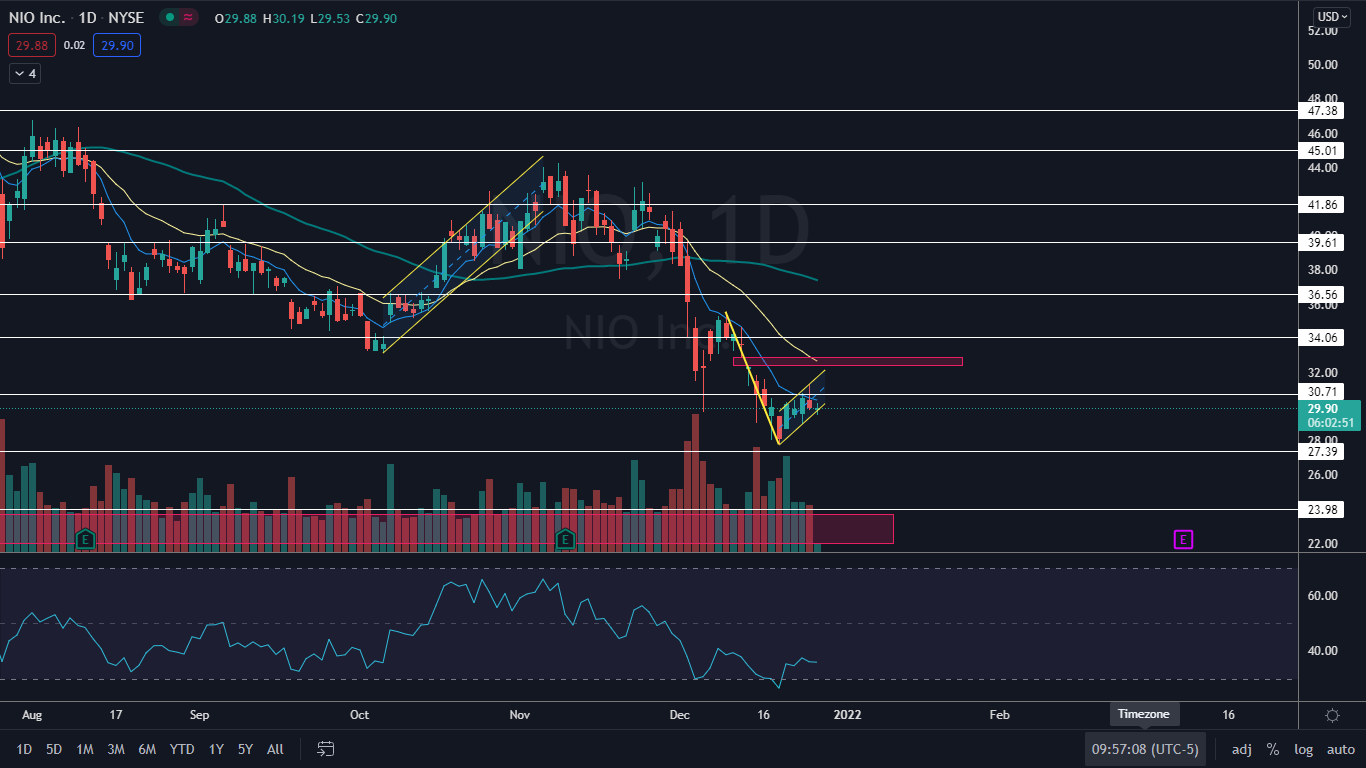The width and height of the screenshot is (1366, 768).
Task: Click the November earnings E marker
Action: click(x=565, y=540)
